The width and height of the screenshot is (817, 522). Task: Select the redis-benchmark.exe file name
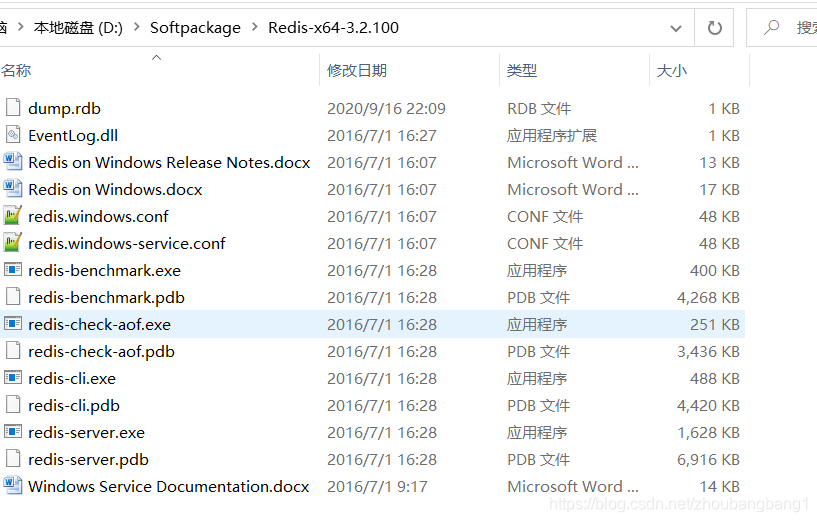click(104, 270)
